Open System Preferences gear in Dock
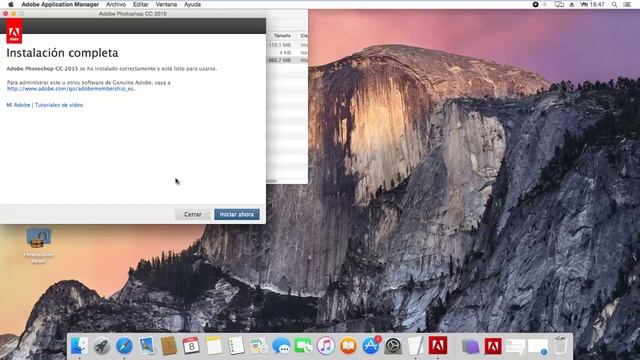Screen dimensions: 640x360 [393, 346]
